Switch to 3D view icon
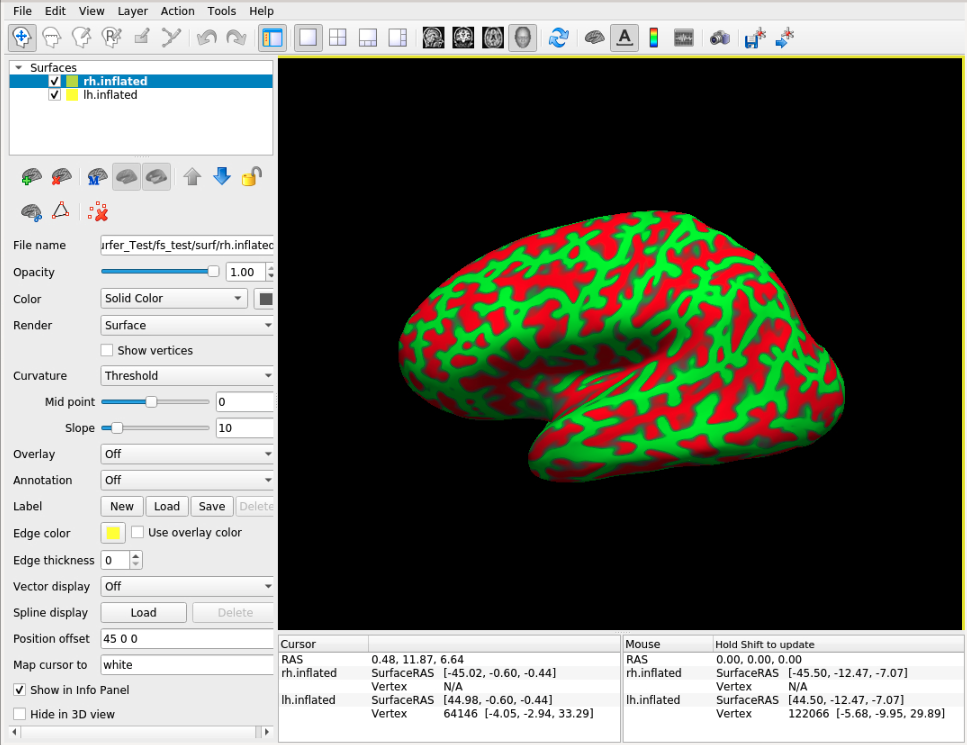This screenshot has width=967, height=745. point(522,38)
